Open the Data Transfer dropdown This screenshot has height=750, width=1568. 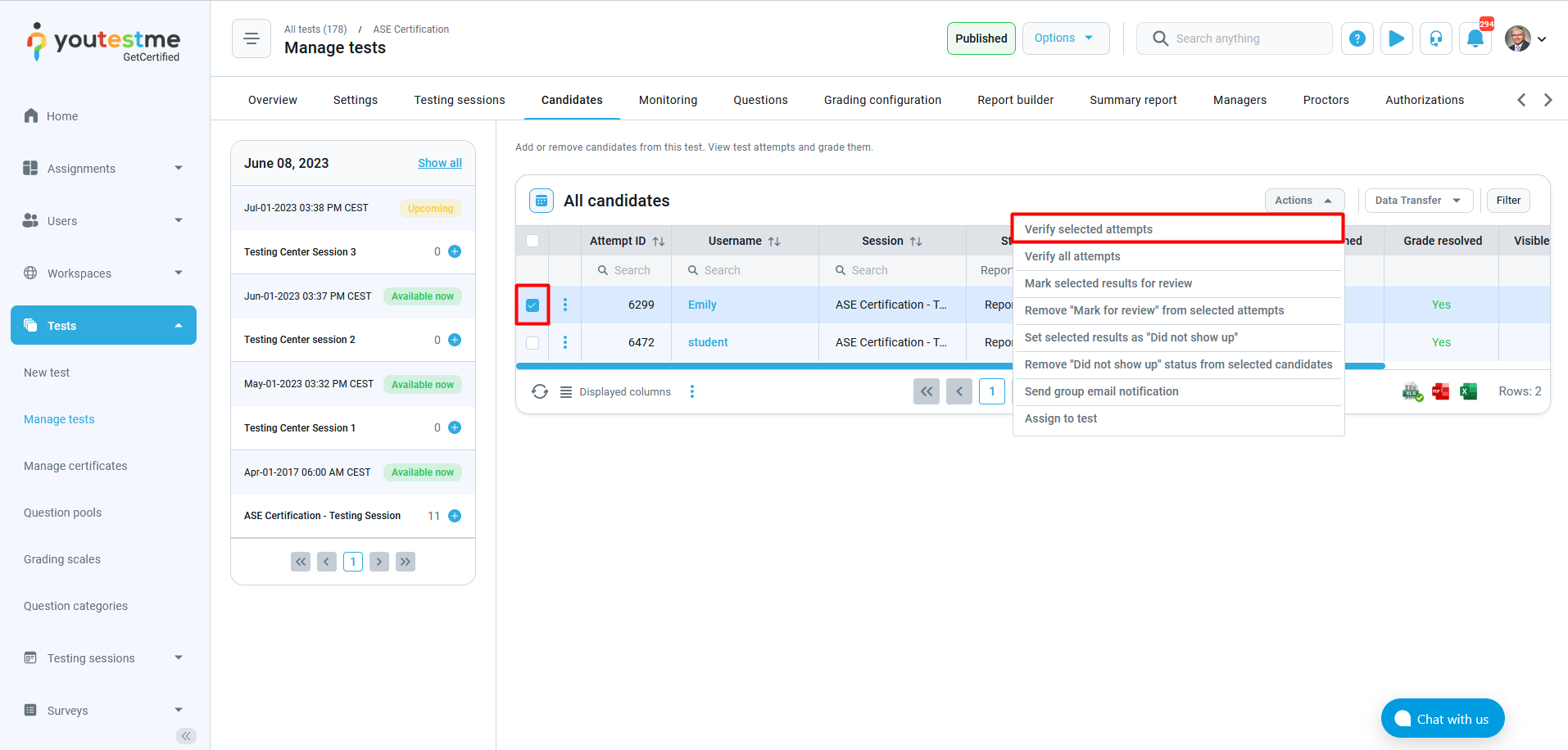pyautogui.click(x=1418, y=201)
